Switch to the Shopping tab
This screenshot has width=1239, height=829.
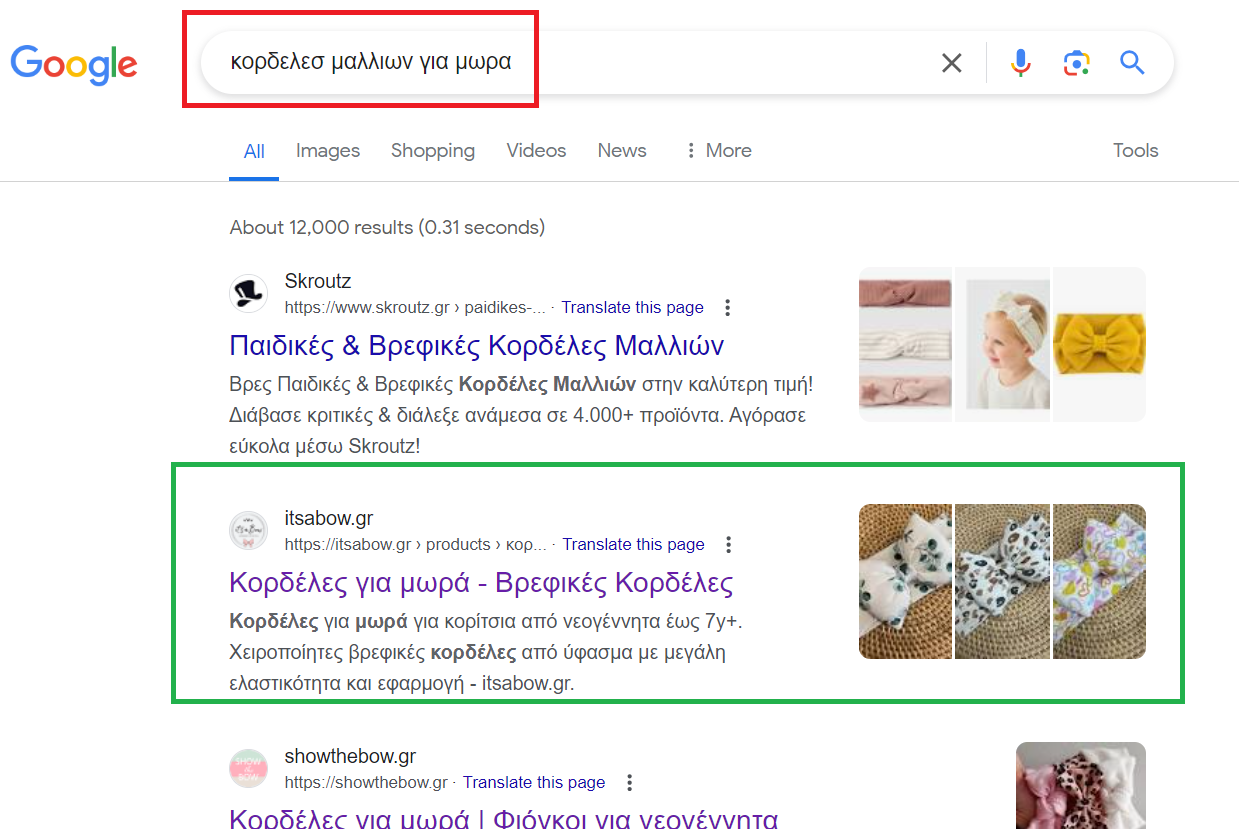point(432,151)
